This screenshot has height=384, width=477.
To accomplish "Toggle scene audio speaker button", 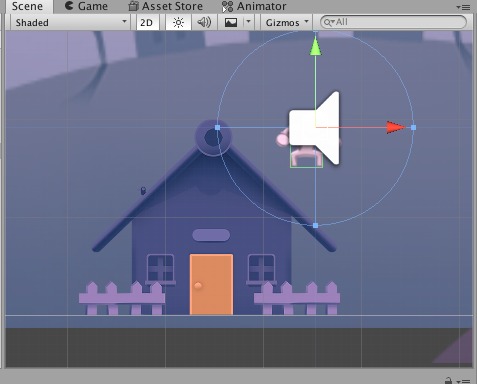I will point(204,23).
